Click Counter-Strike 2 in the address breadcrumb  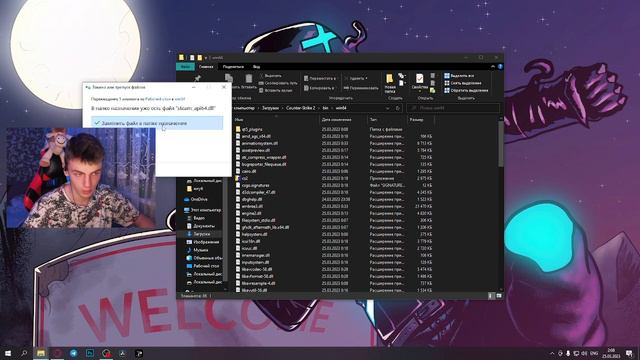300,108
